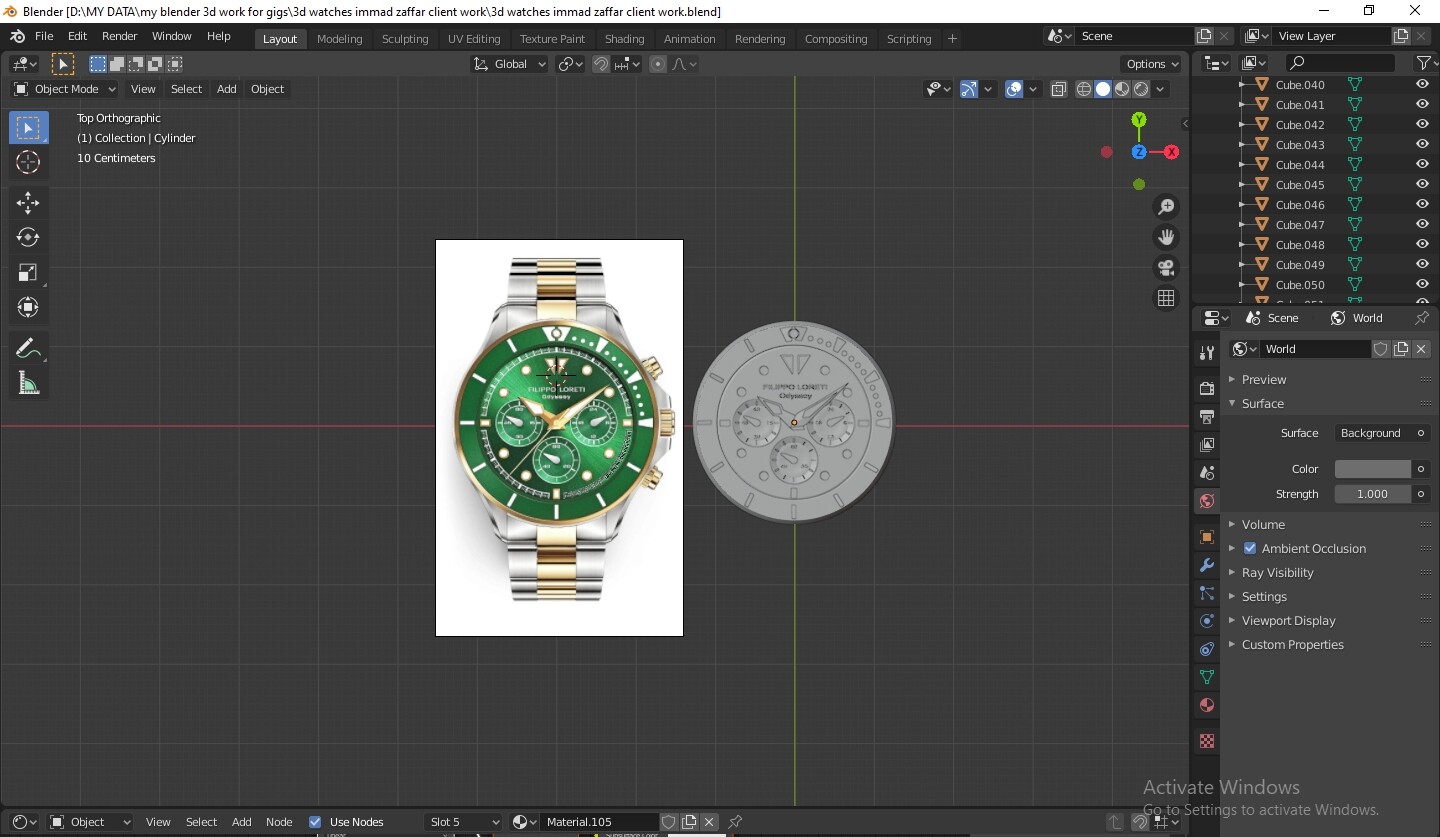Open the viewport Add menu
1440x837 pixels.
pyautogui.click(x=227, y=89)
